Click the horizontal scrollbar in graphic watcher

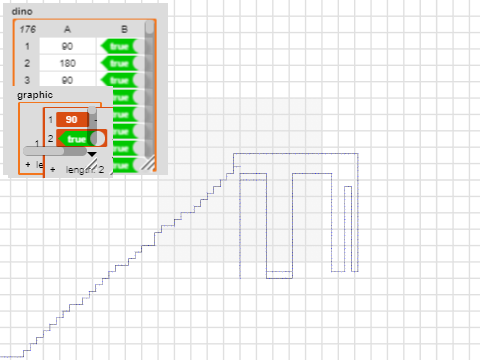coord(55,152)
